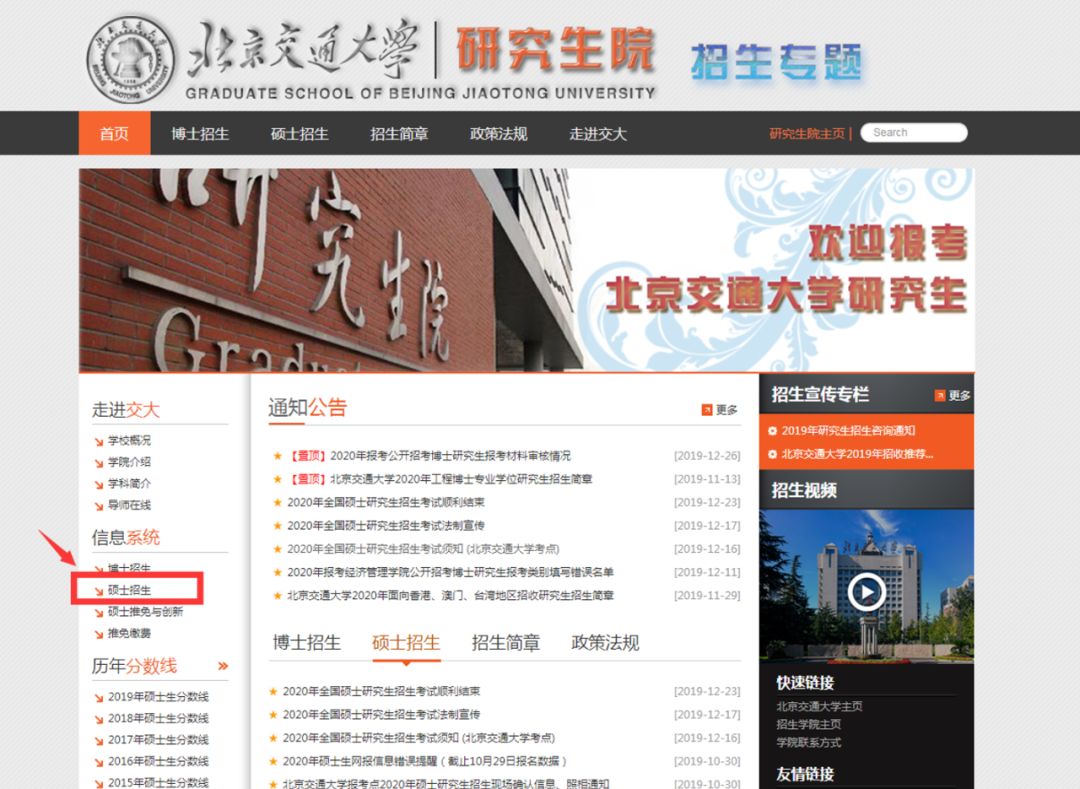Click the arrow icon before 博士招生 under 信息系统
The image size is (1080, 789).
tap(100, 567)
